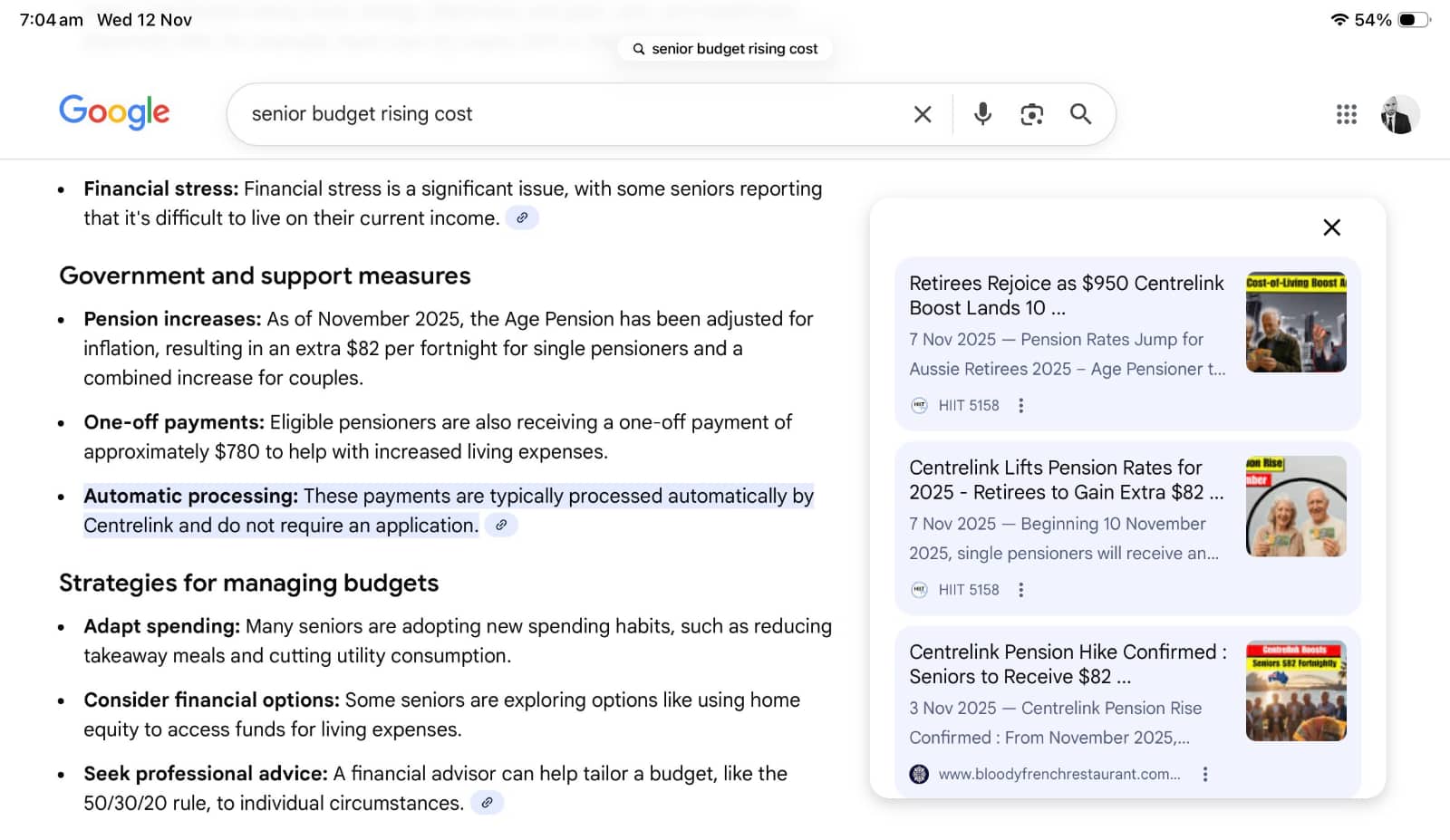Click the elderly couple article thumbnail

pos(1295,507)
